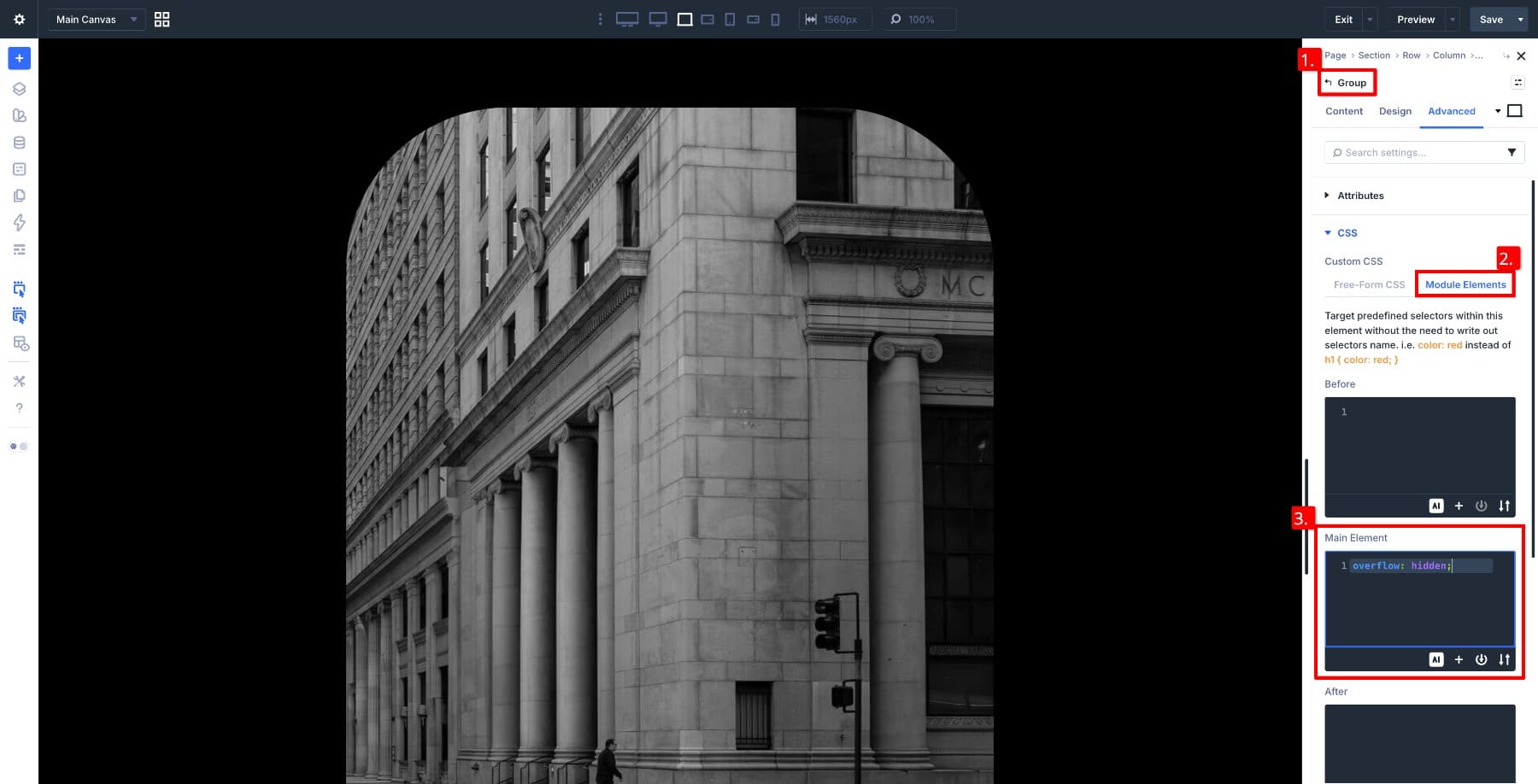This screenshot has width=1538, height=784.
Task: Switch to the Design tab
Action: click(x=1394, y=111)
